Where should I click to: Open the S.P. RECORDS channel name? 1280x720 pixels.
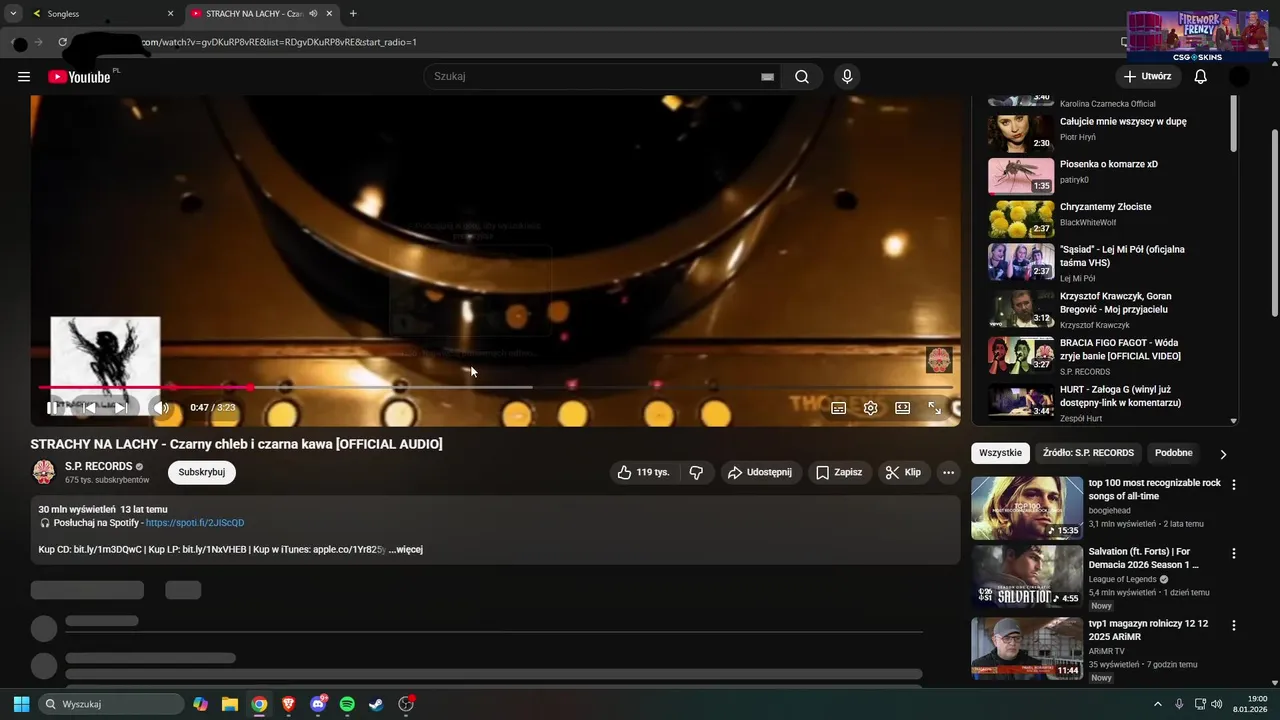coord(98,466)
